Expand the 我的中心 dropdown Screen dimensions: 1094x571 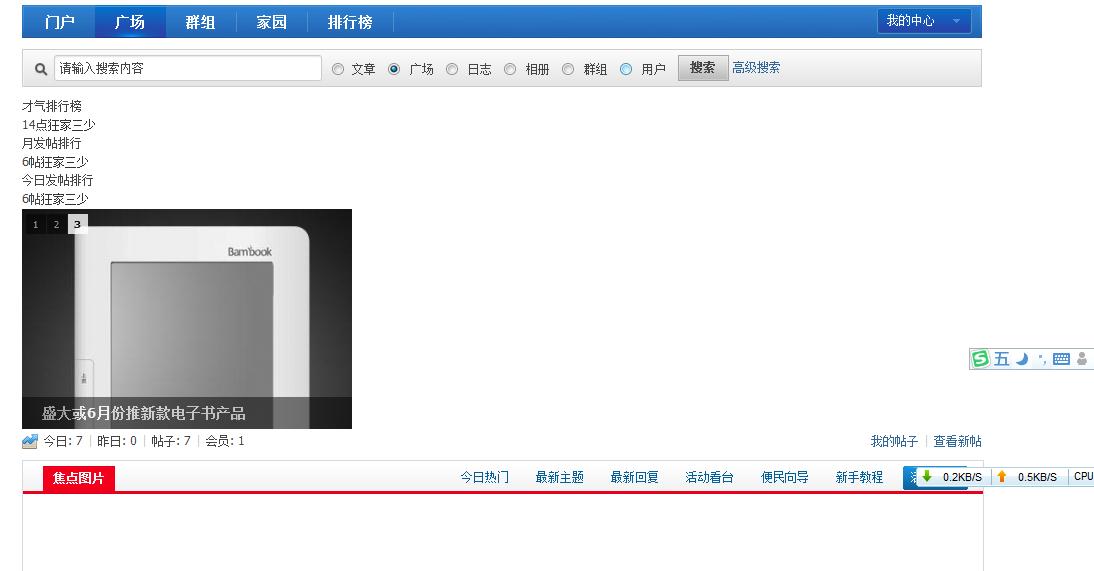pyautogui.click(x=924, y=21)
